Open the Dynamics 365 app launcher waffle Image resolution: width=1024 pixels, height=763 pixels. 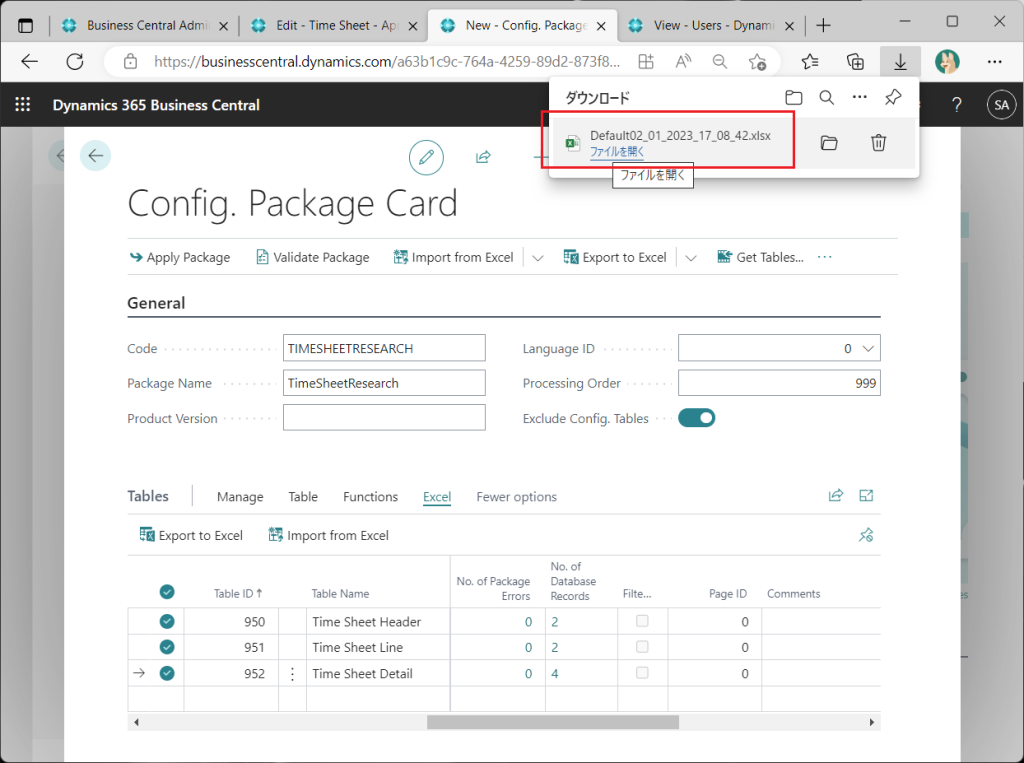click(23, 105)
